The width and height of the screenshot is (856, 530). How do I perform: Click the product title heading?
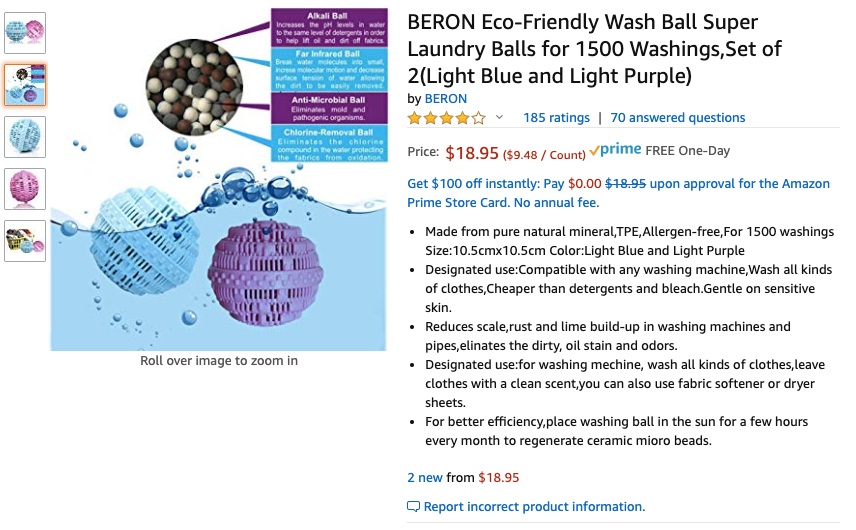[595, 49]
